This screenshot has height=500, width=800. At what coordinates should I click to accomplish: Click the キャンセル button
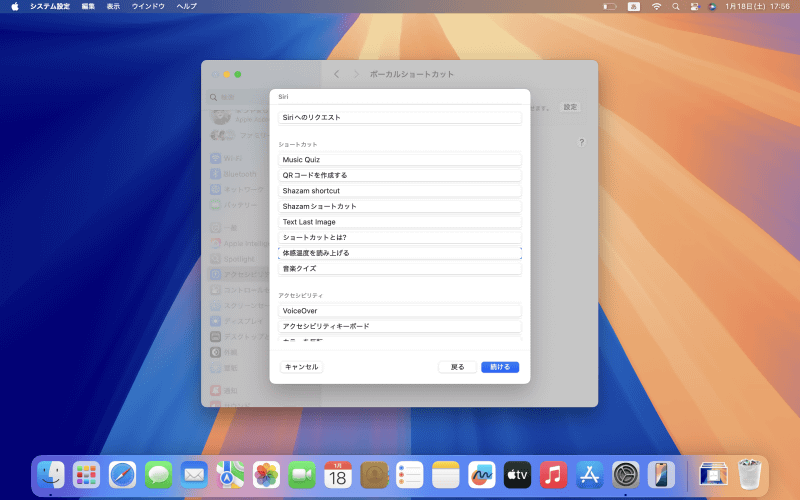[x=302, y=367]
